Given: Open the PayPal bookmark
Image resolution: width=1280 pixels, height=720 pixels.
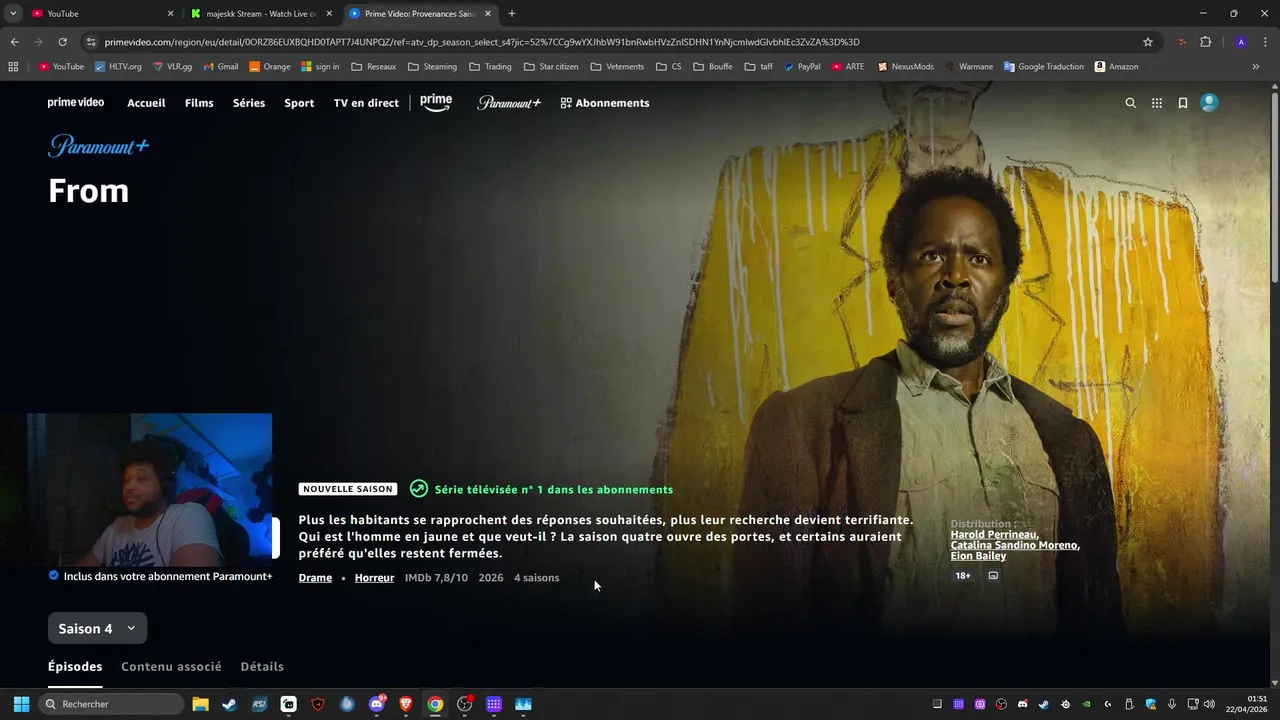Looking at the screenshot, I should (x=802, y=67).
